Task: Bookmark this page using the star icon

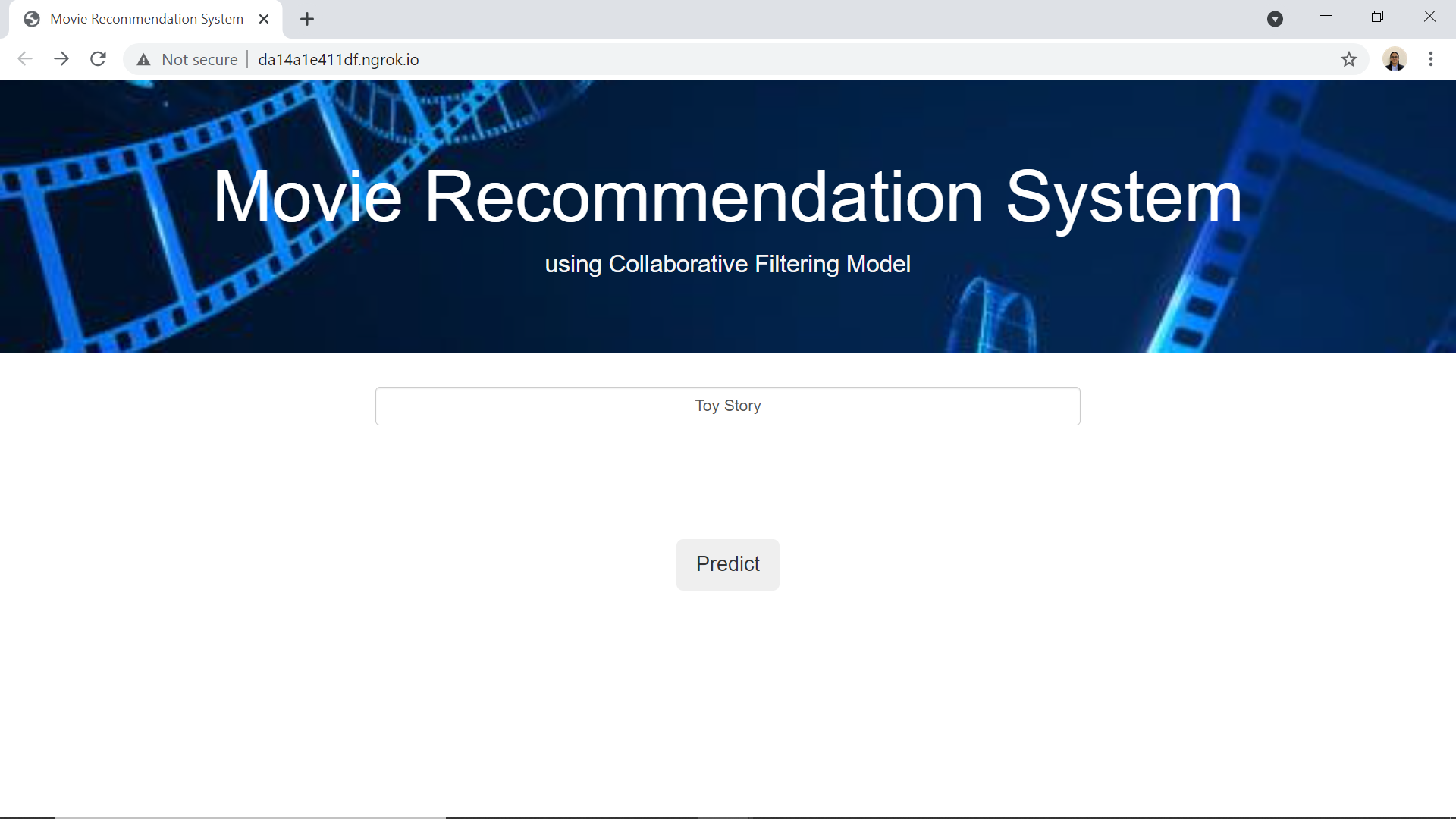Action: coord(1350,59)
